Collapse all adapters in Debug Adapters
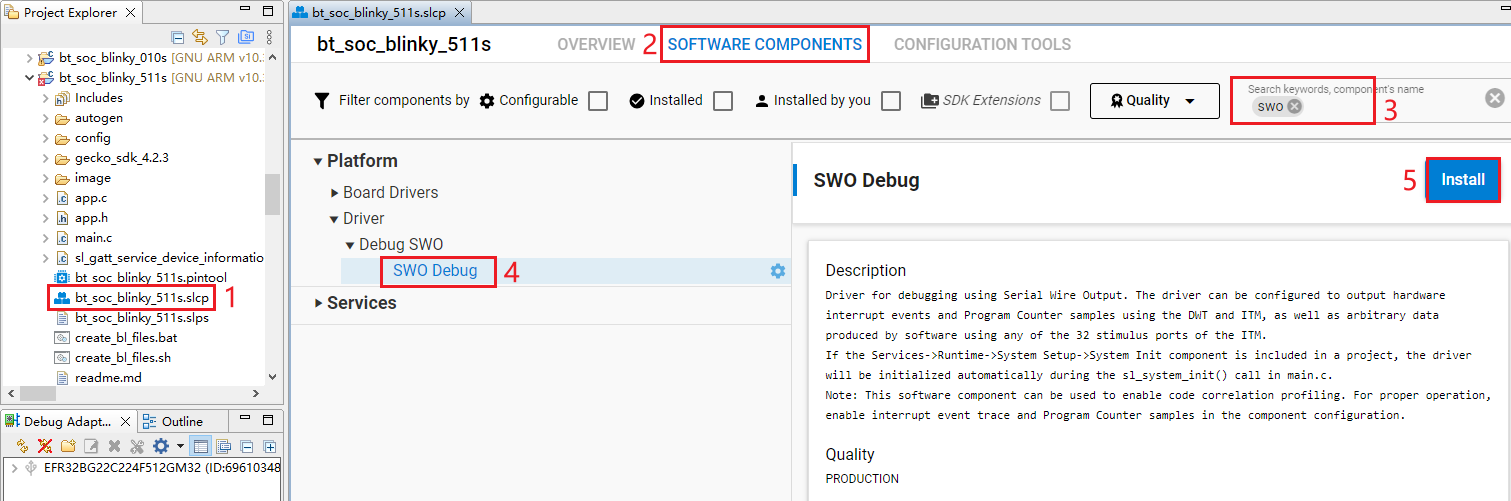The image size is (1511, 501). [247, 446]
